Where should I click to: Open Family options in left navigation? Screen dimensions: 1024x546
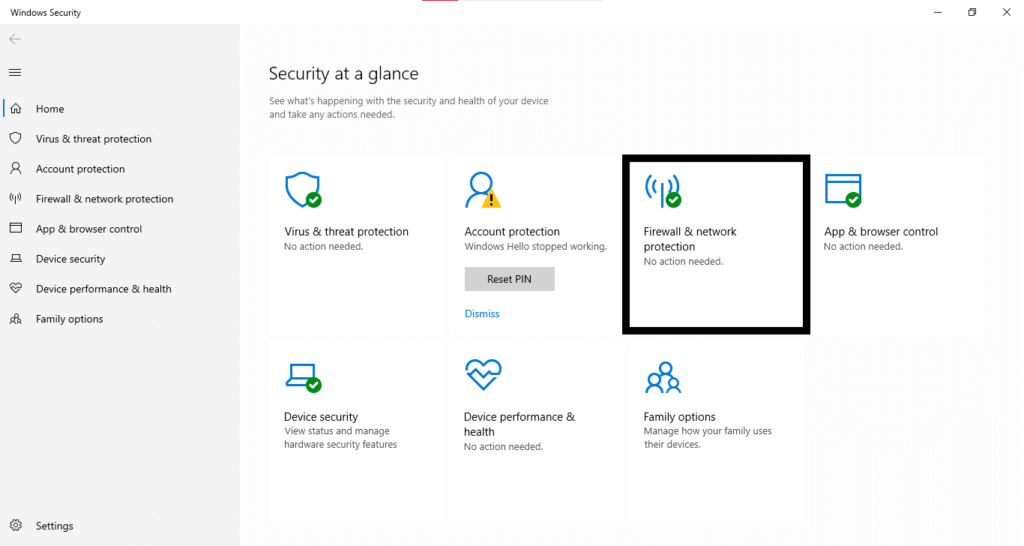[x=69, y=319]
